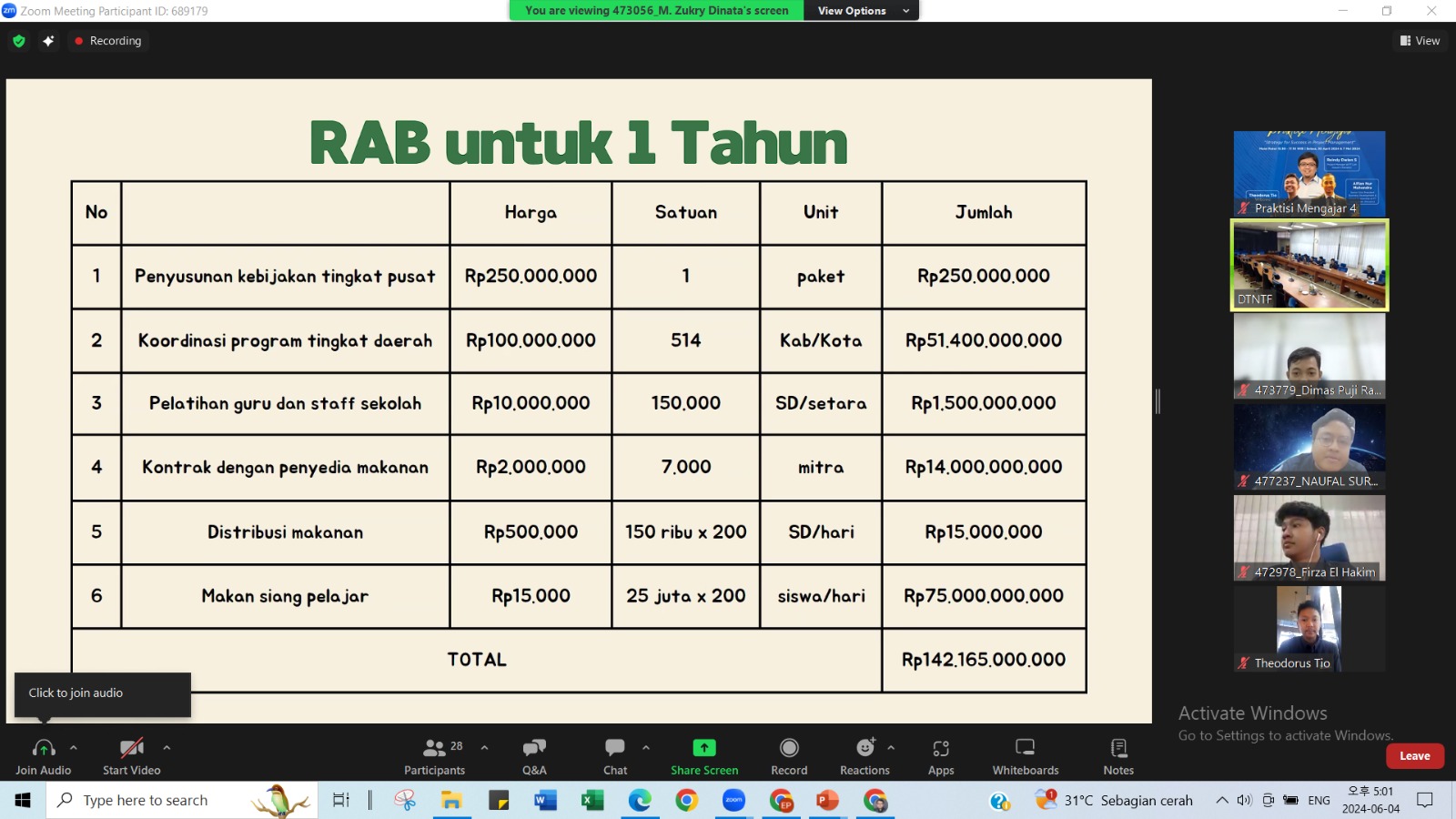This screenshot has width=1456, height=819.
Task: Click the total value Rp142.165.000.000
Action: tap(984, 660)
